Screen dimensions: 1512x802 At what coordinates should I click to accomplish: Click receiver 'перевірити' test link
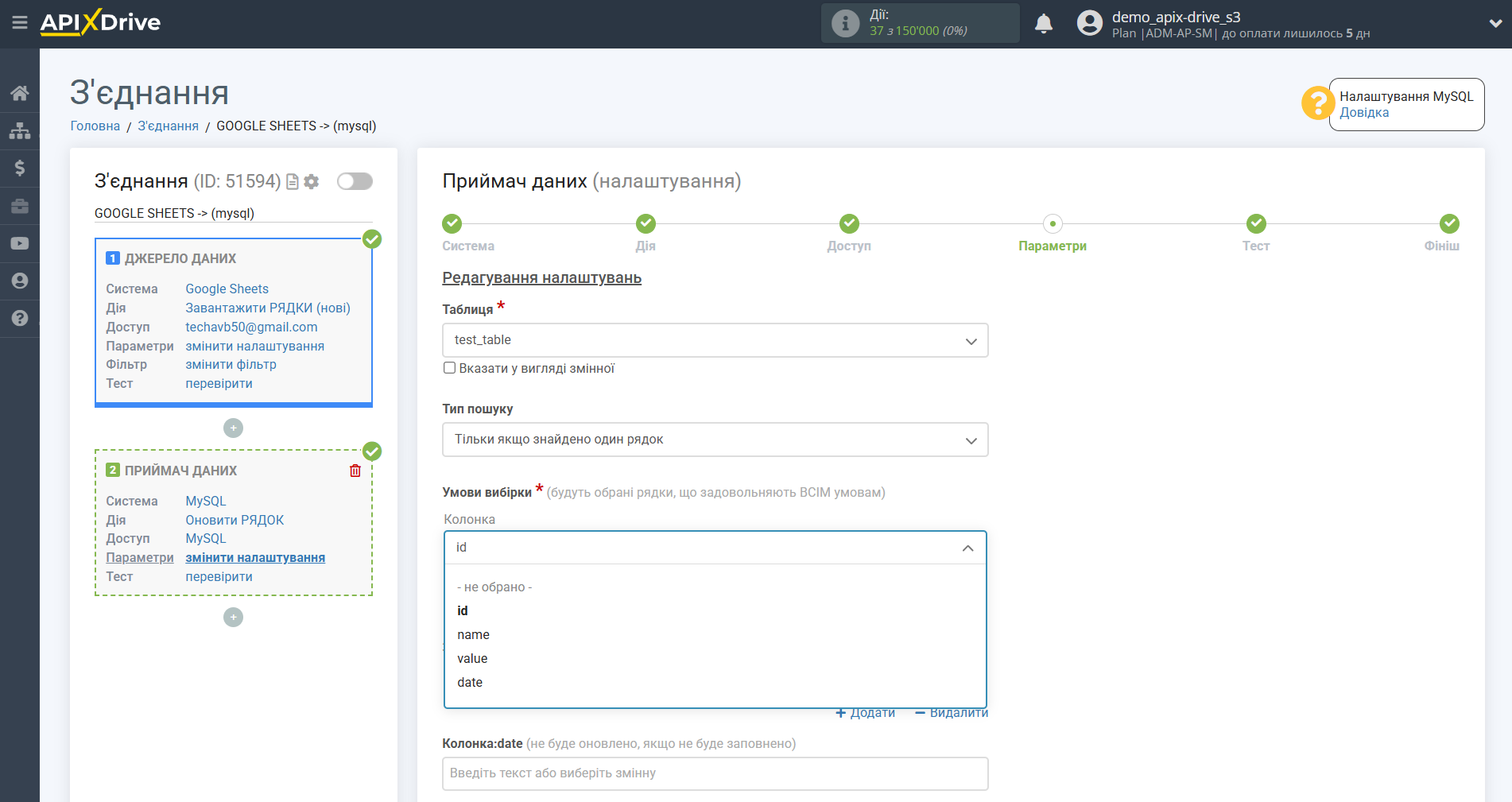(x=219, y=577)
